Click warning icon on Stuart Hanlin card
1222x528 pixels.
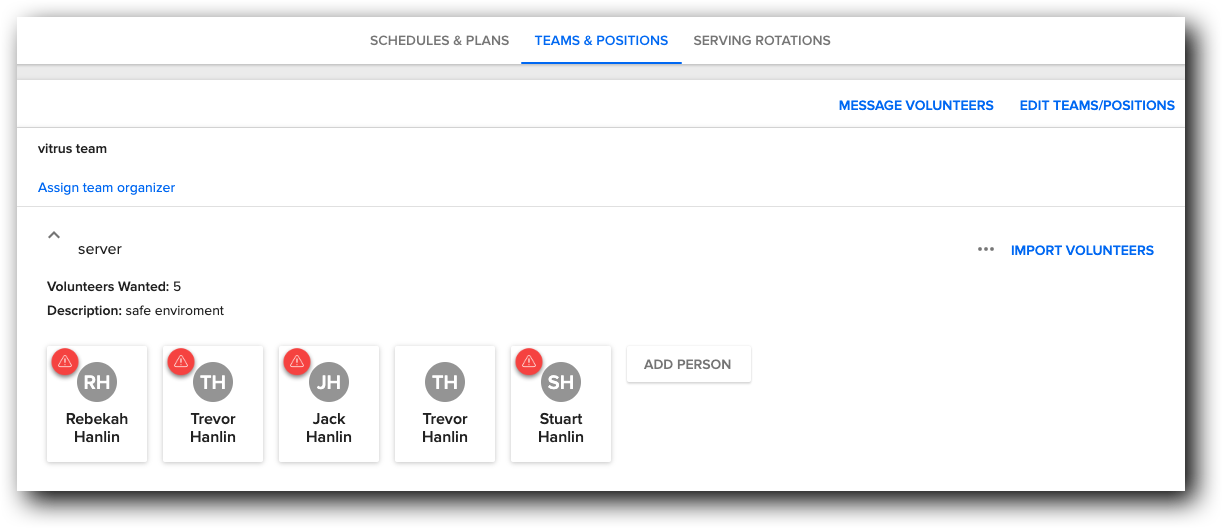(x=528, y=361)
